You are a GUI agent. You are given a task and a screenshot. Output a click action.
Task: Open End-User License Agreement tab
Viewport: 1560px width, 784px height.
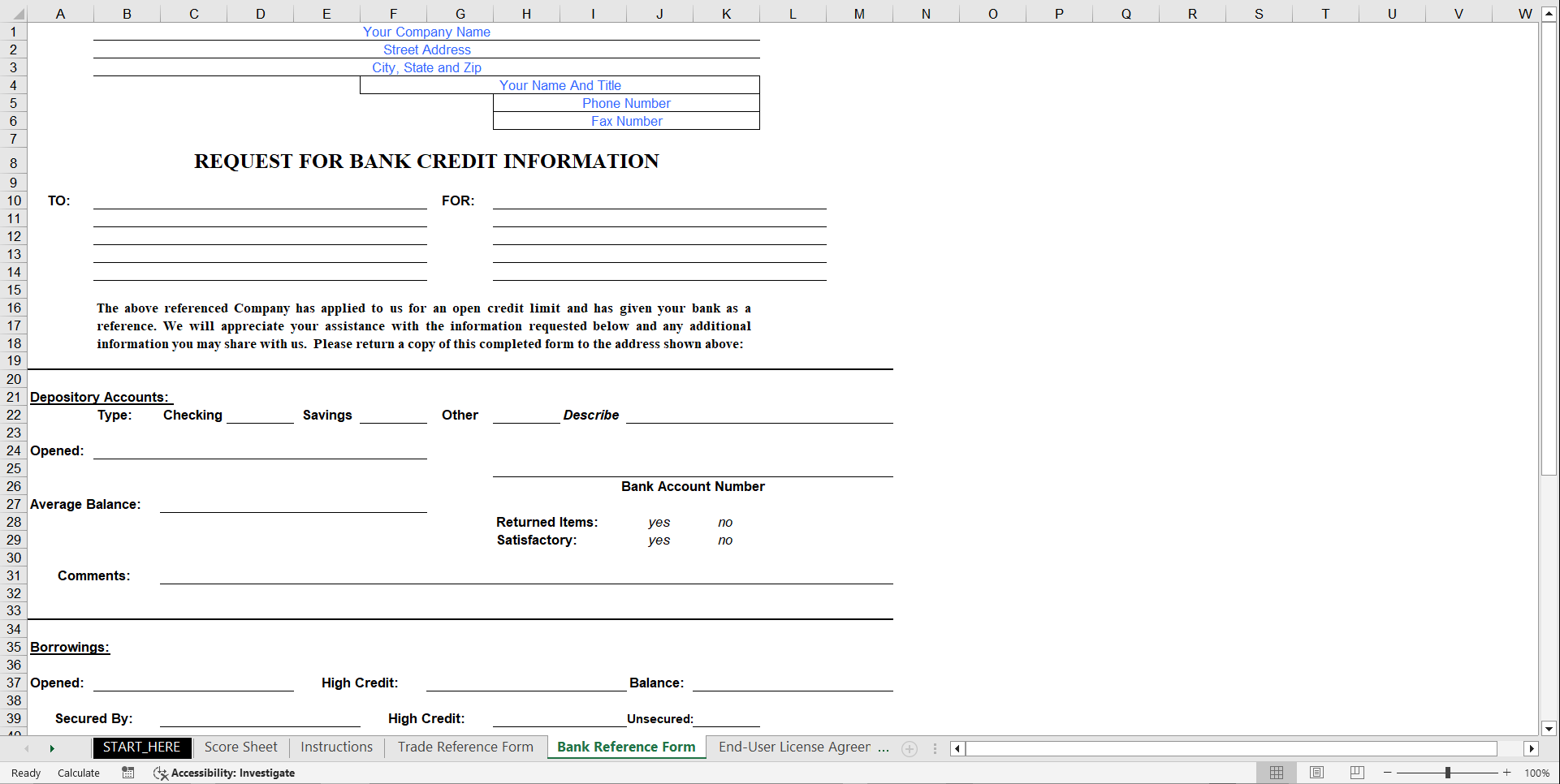[x=794, y=747]
